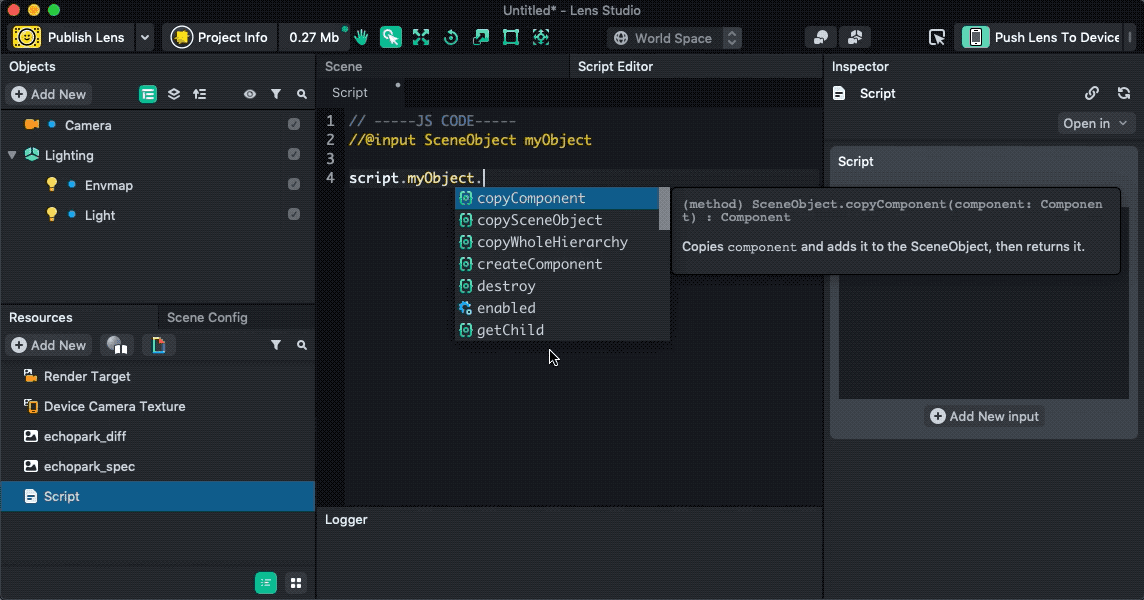Screen dimensions: 1144x600
Task: Click the hierarchy sort icon in Objects
Action: [199, 94]
